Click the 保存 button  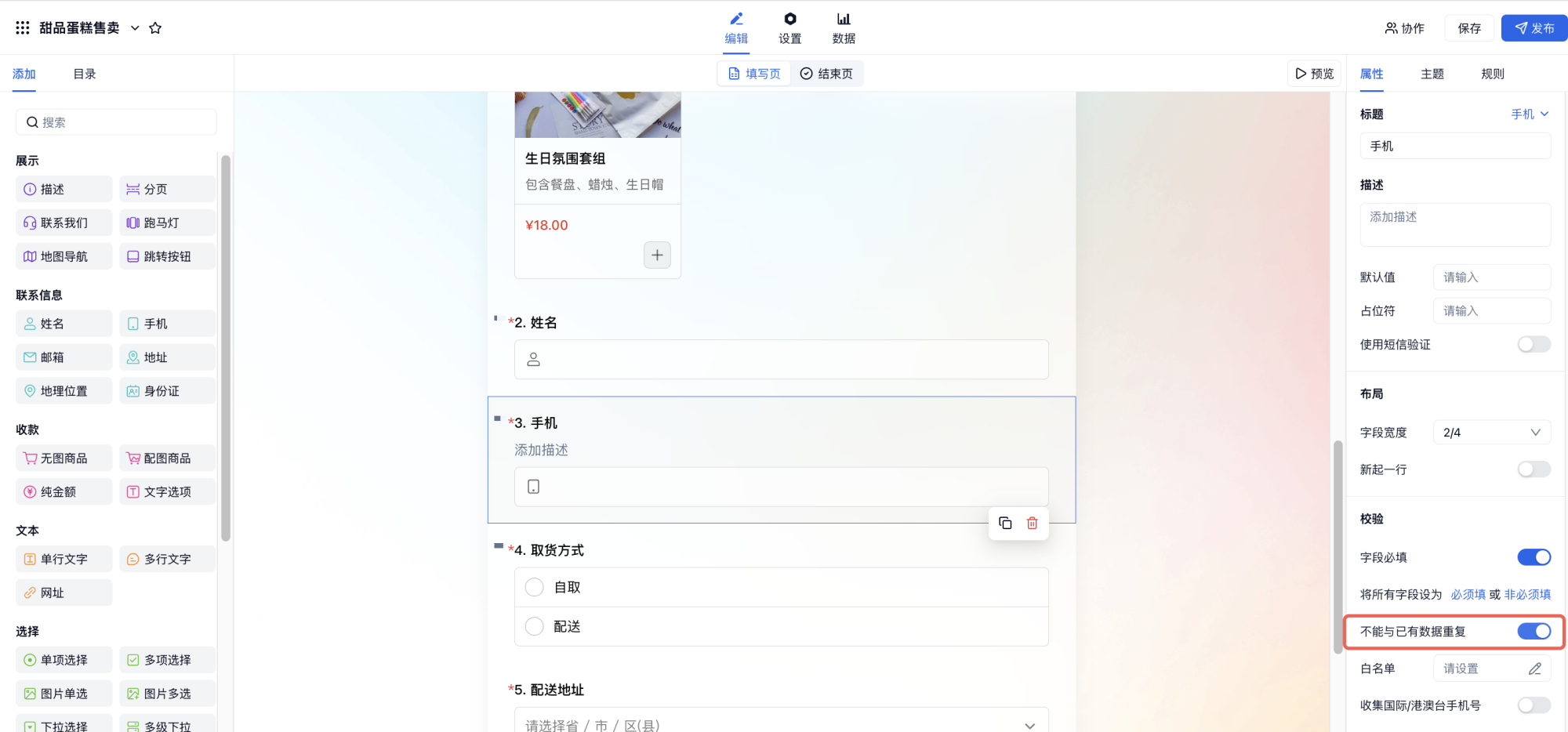[x=1469, y=28]
